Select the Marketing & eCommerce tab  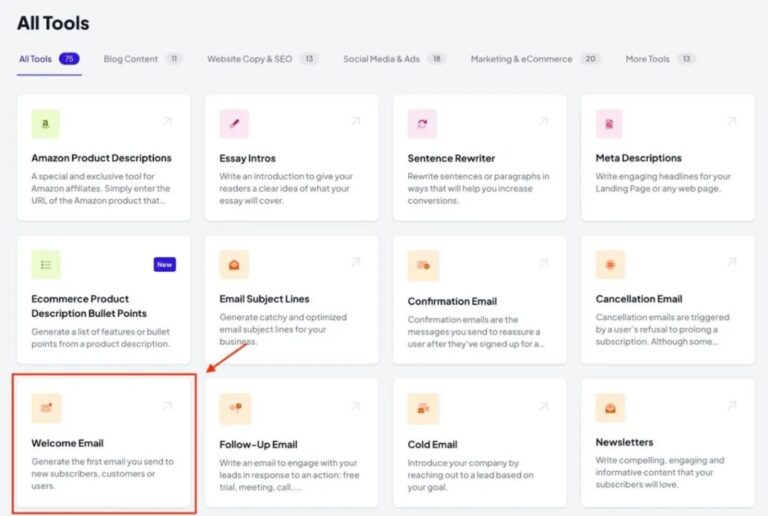[x=523, y=59]
